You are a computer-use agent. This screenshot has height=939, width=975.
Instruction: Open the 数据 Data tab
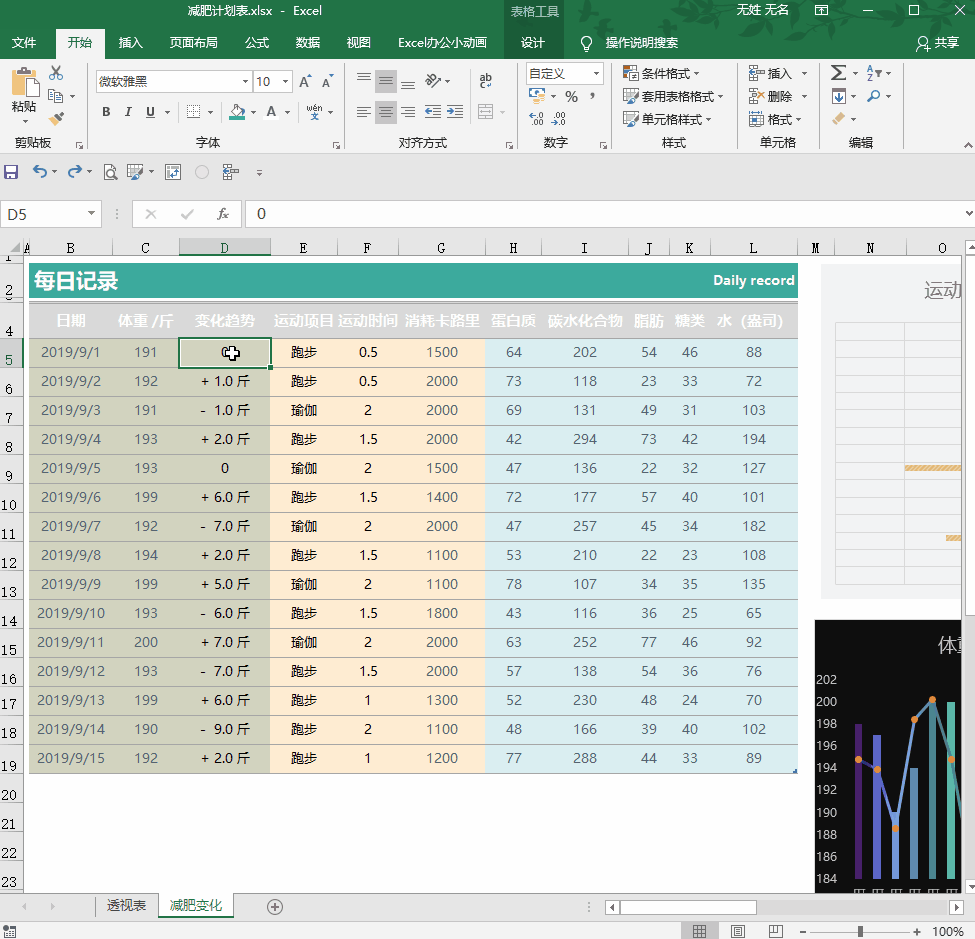tap(308, 42)
